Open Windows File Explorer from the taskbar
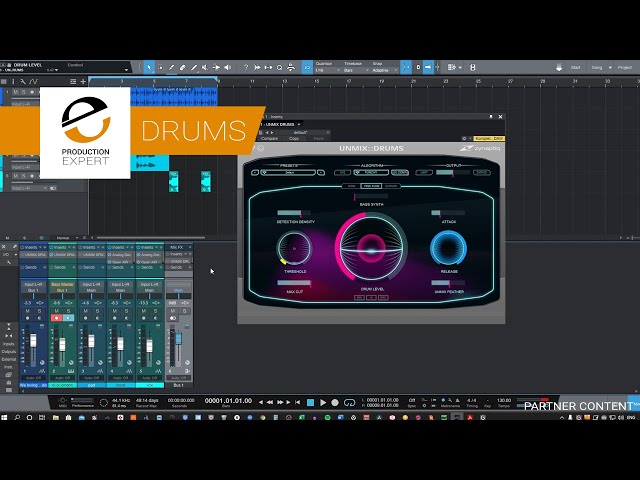Screen dimensions: 640x480 [56, 418]
